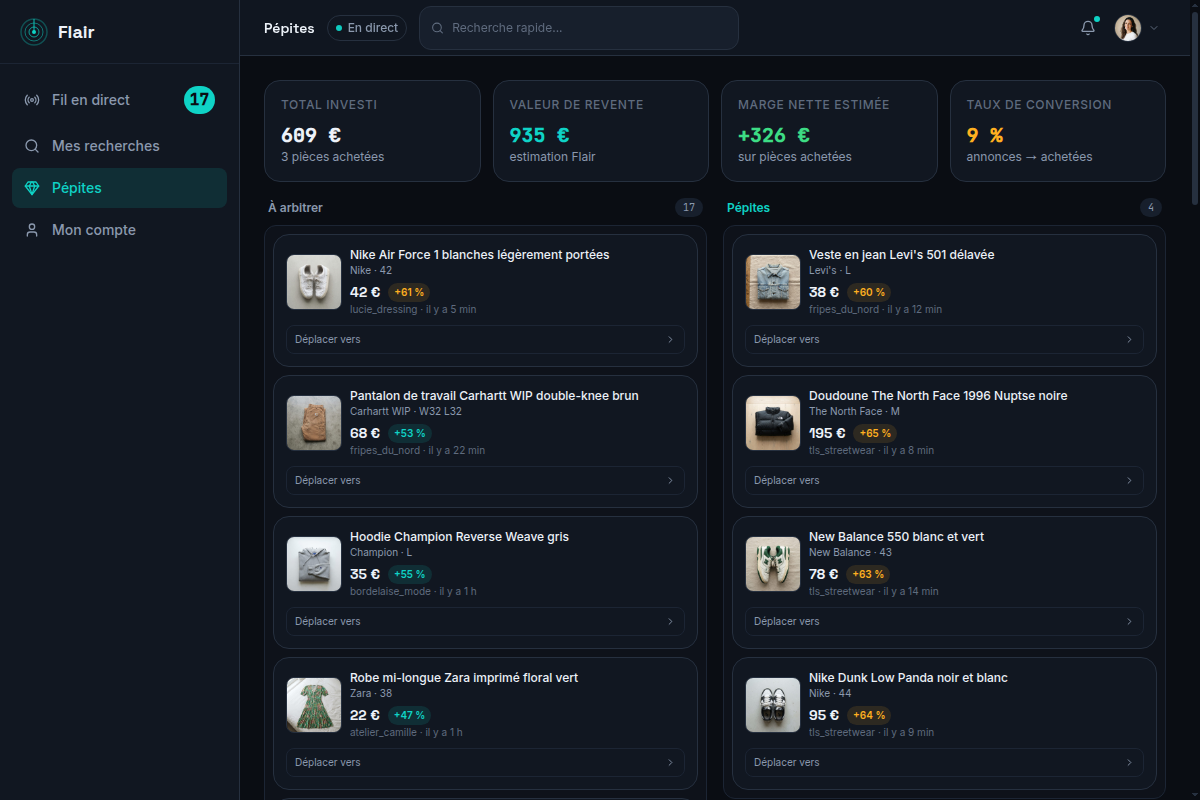Click title Pantalon de travail Carhartt WIP
The image size is (1200, 800).
tap(494, 396)
